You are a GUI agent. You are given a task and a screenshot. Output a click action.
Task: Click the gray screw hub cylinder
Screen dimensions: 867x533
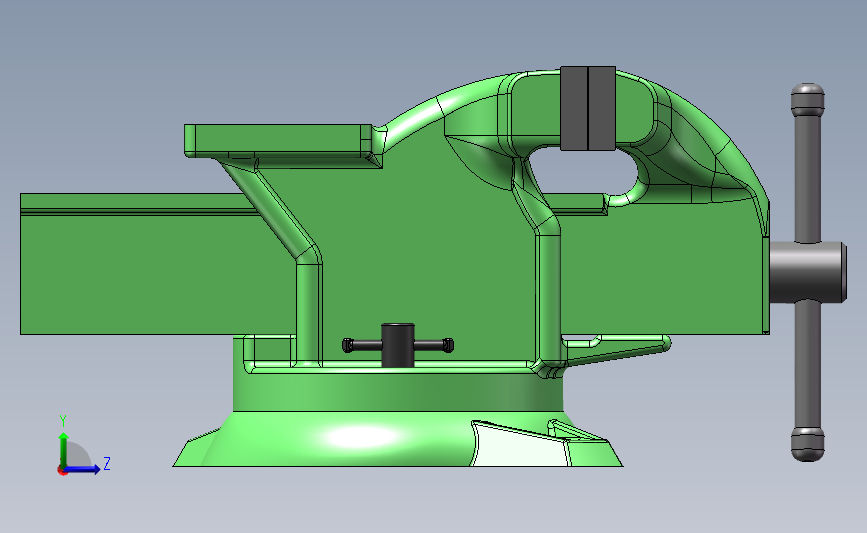[x=808, y=272]
